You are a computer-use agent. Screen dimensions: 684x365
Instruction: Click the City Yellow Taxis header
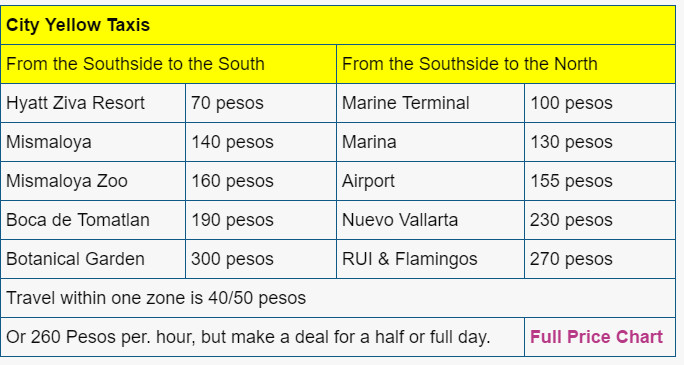(x=338, y=25)
